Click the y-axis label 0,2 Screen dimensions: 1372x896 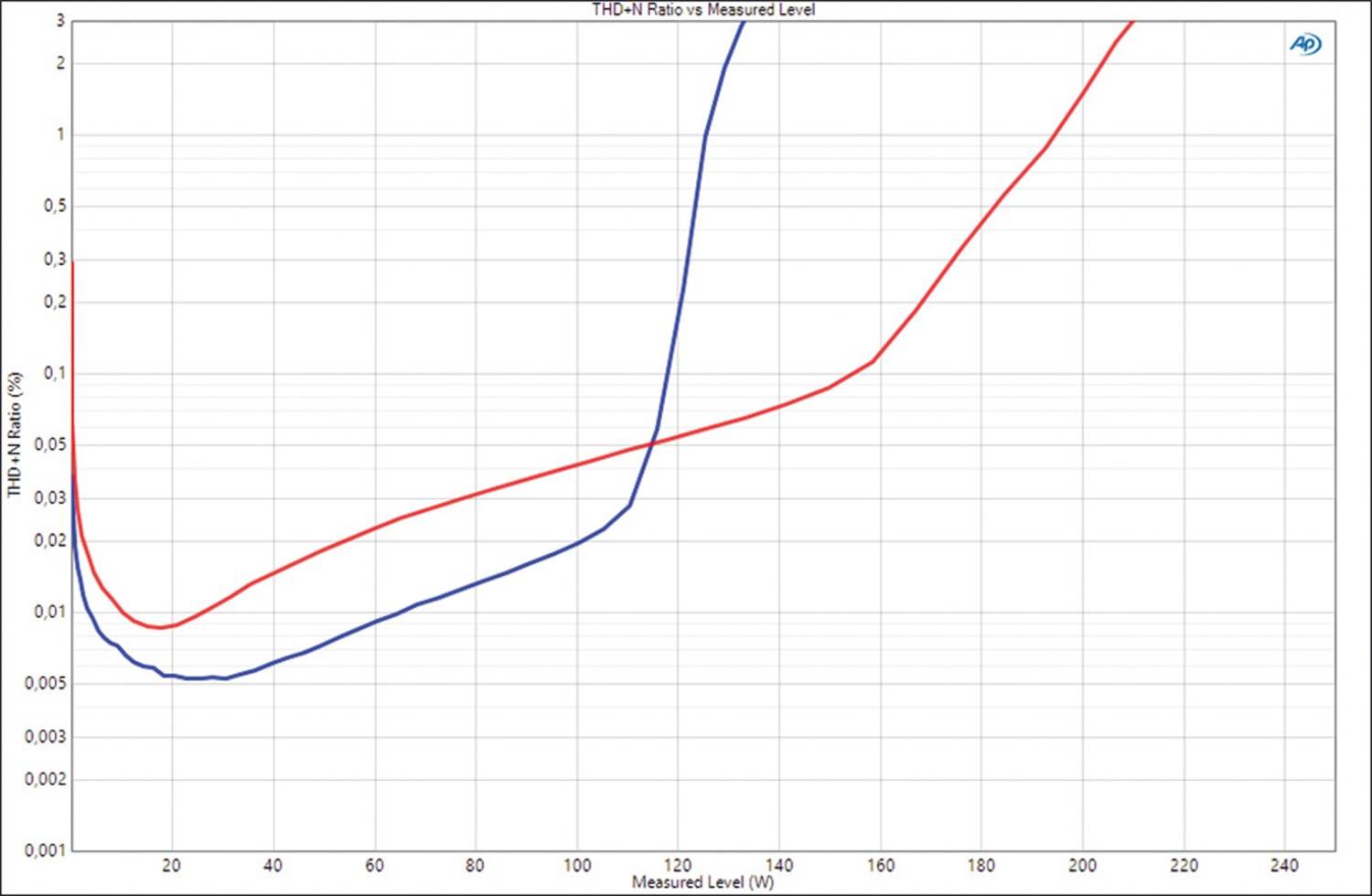55,302
